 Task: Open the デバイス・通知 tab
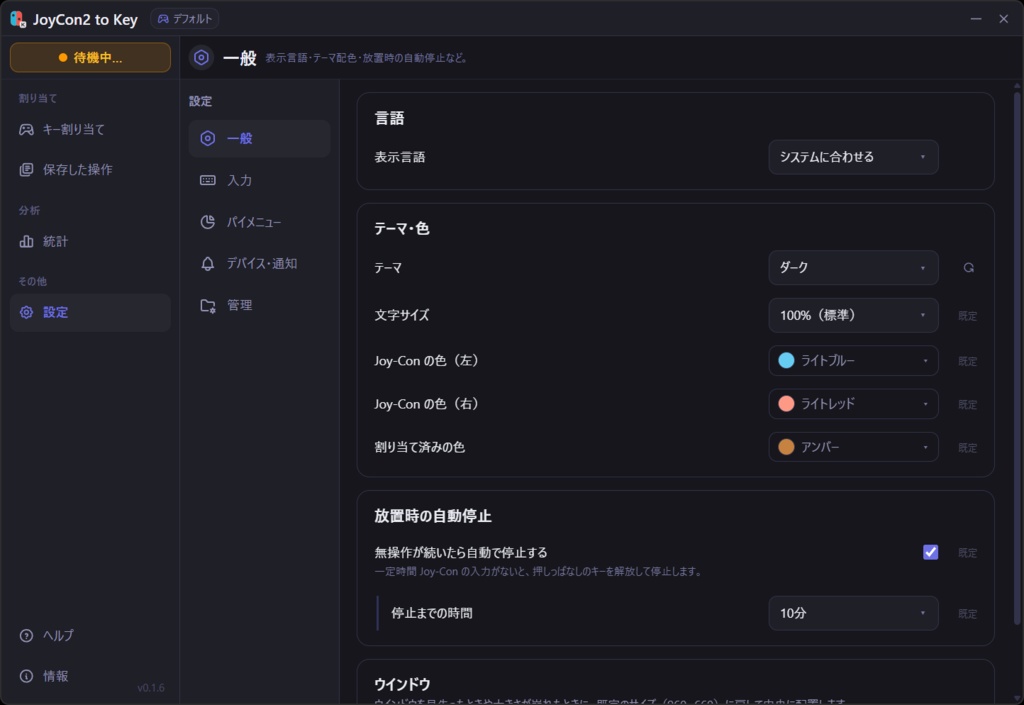pos(259,264)
